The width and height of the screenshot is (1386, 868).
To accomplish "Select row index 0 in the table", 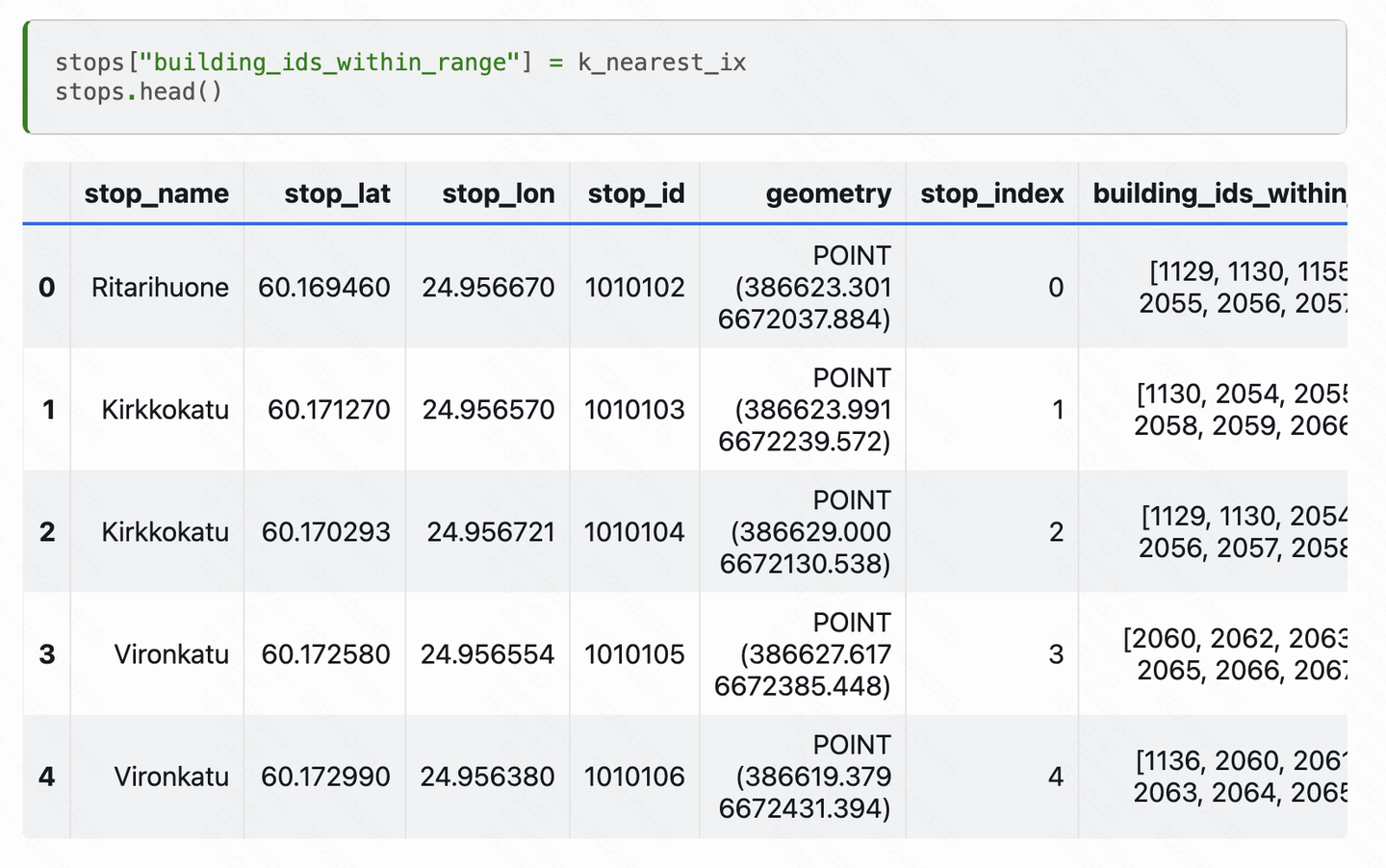I will (47, 287).
